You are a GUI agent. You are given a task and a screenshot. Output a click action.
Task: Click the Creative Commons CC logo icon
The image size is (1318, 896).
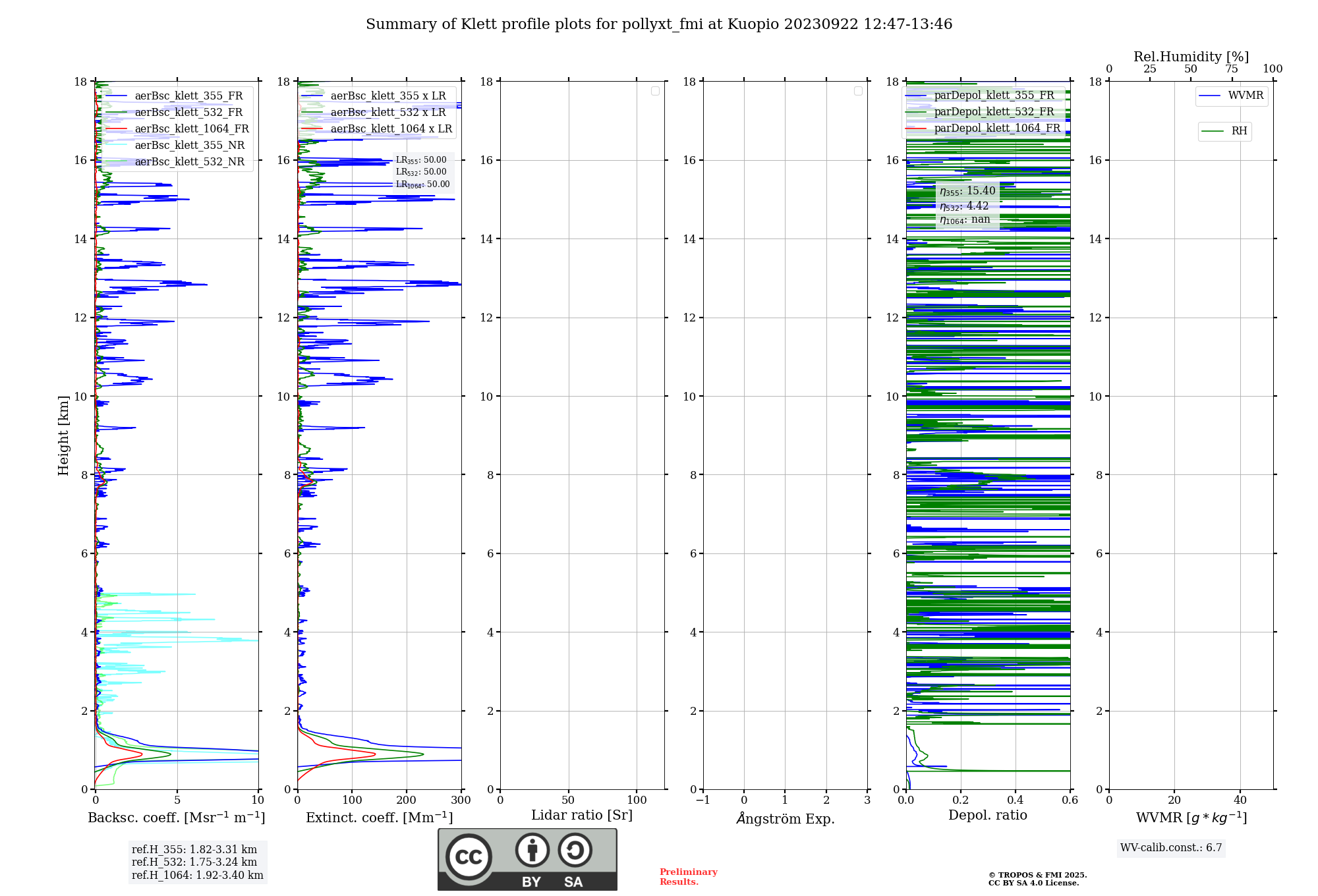(469, 856)
